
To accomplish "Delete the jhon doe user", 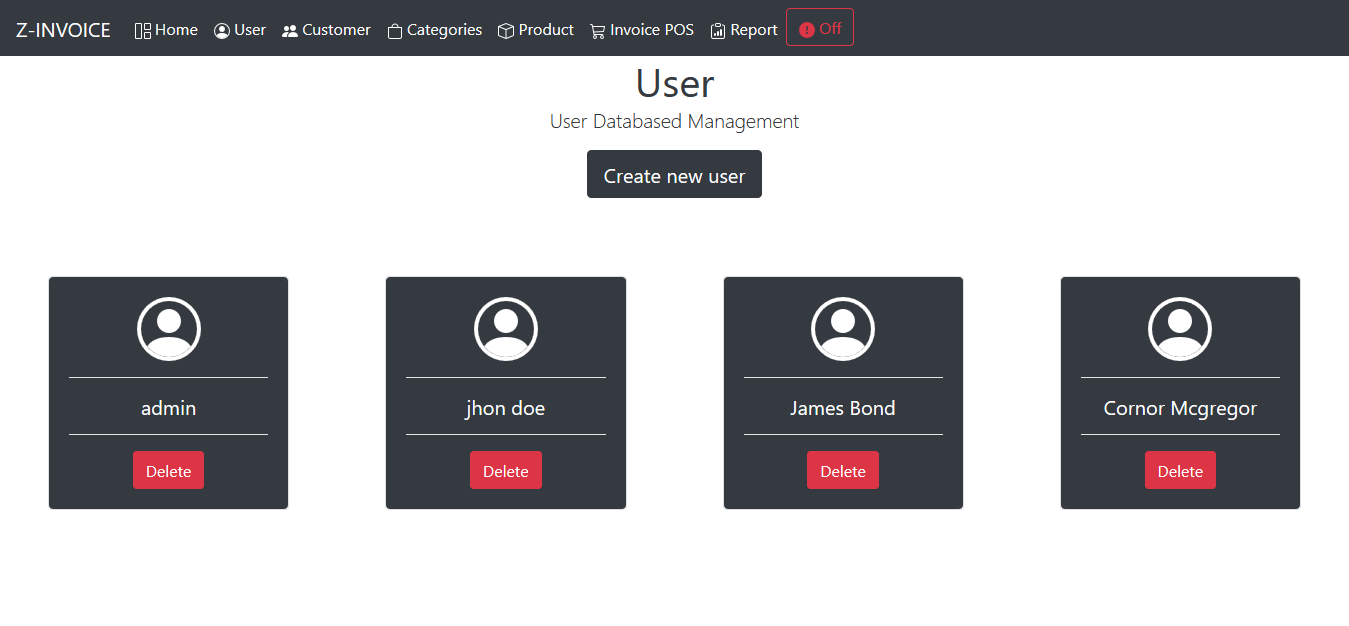I will point(506,470).
